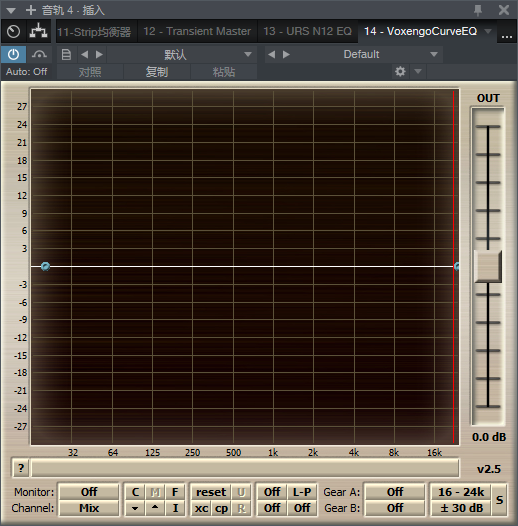
Task: Toggle Monitor Off button
Action: pos(89,492)
